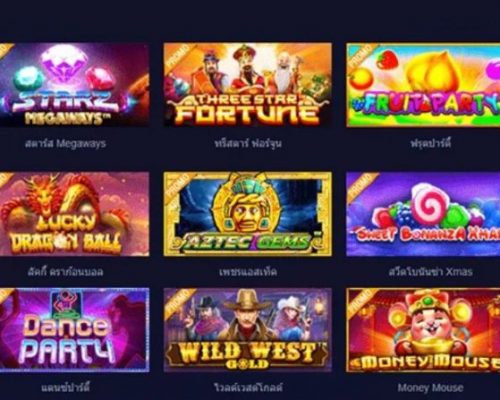Open the Fruit Party game tile

click(x=423, y=85)
